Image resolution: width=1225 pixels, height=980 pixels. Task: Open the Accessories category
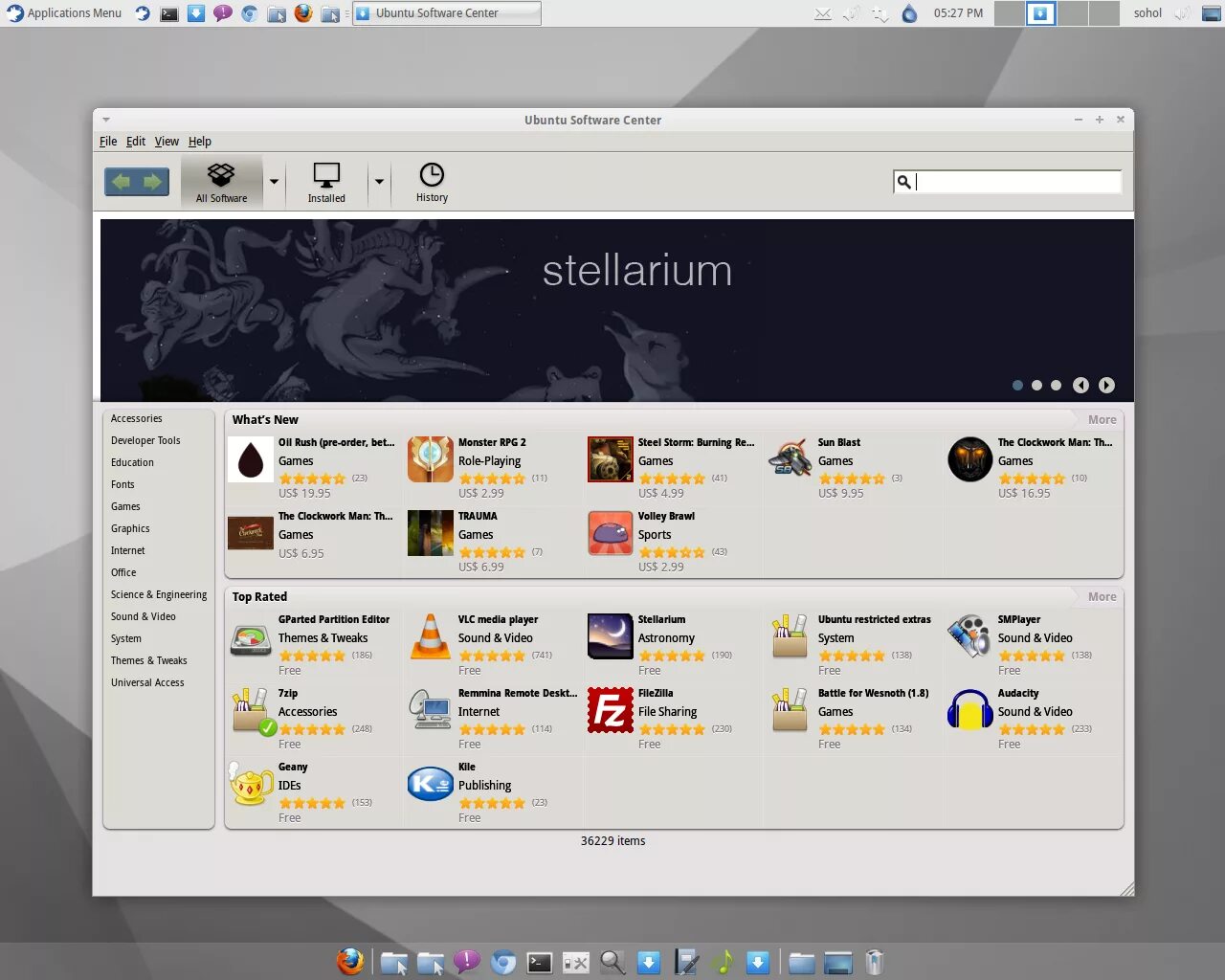(136, 419)
